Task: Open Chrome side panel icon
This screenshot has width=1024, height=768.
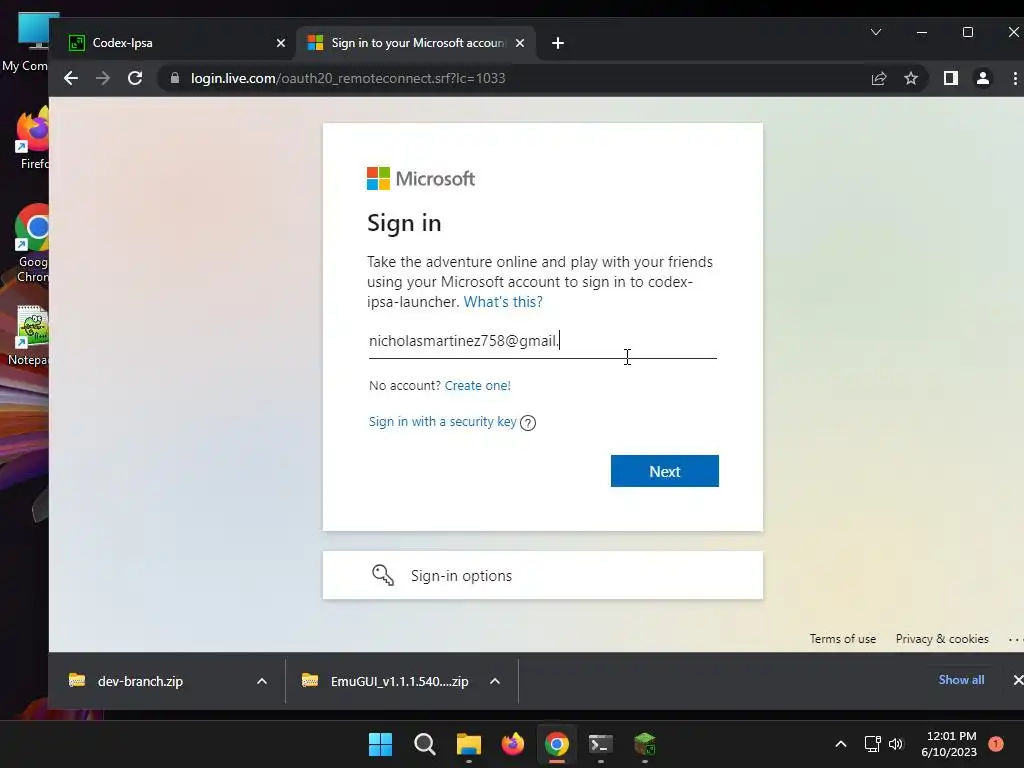Action: pyautogui.click(x=951, y=78)
